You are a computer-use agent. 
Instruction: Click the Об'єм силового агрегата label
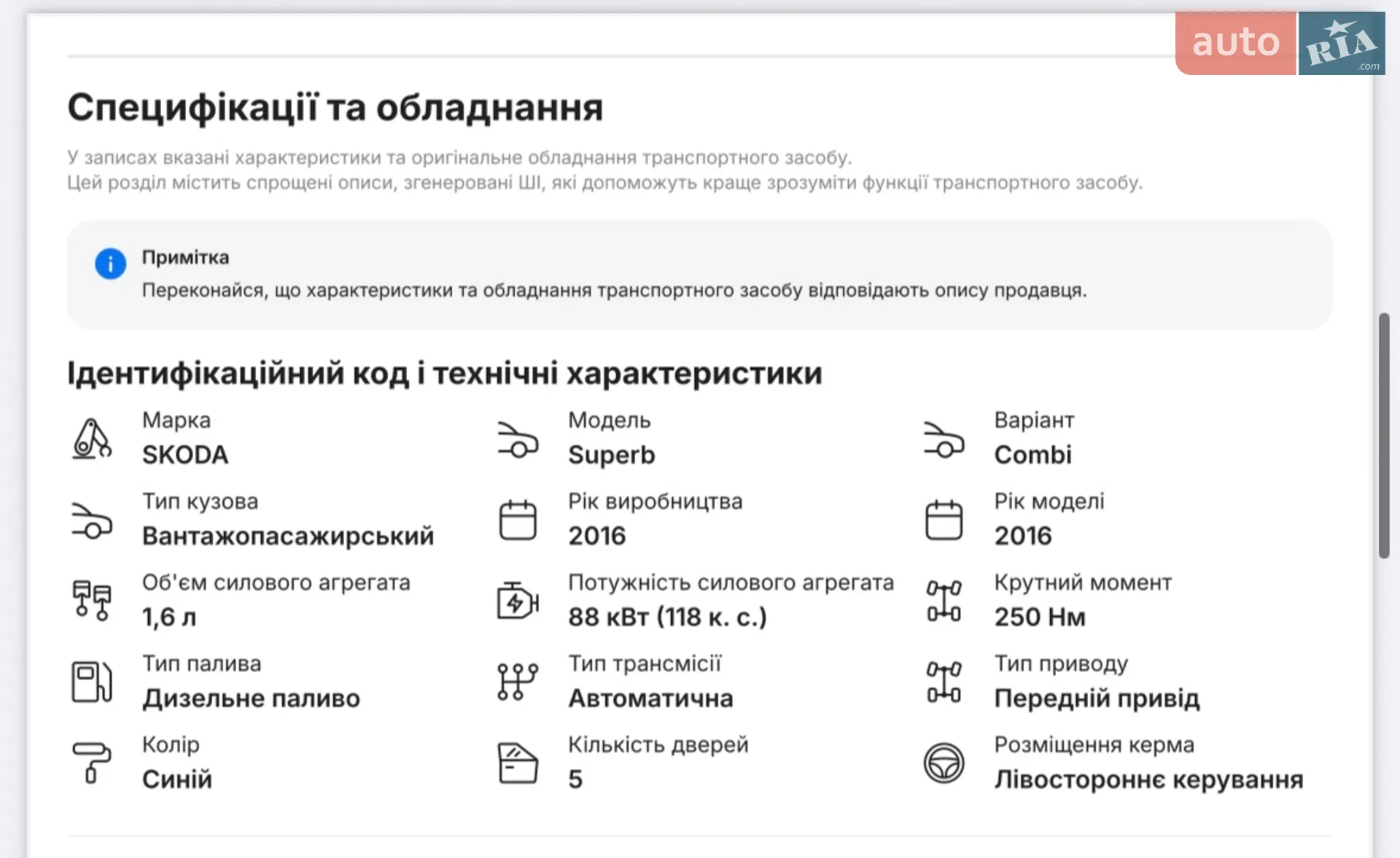276,583
